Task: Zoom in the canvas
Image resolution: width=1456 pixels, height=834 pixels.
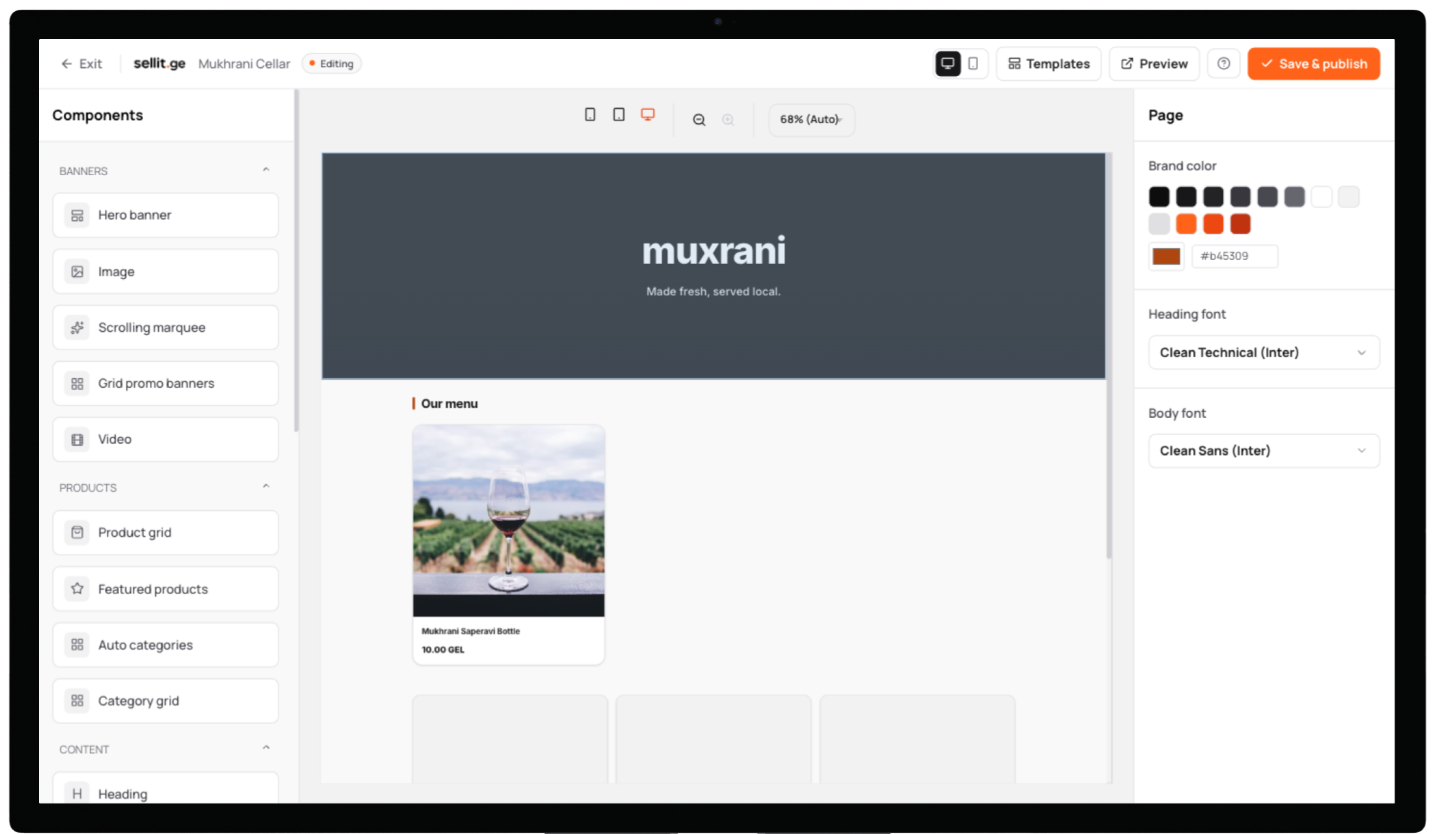Action: click(728, 120)
